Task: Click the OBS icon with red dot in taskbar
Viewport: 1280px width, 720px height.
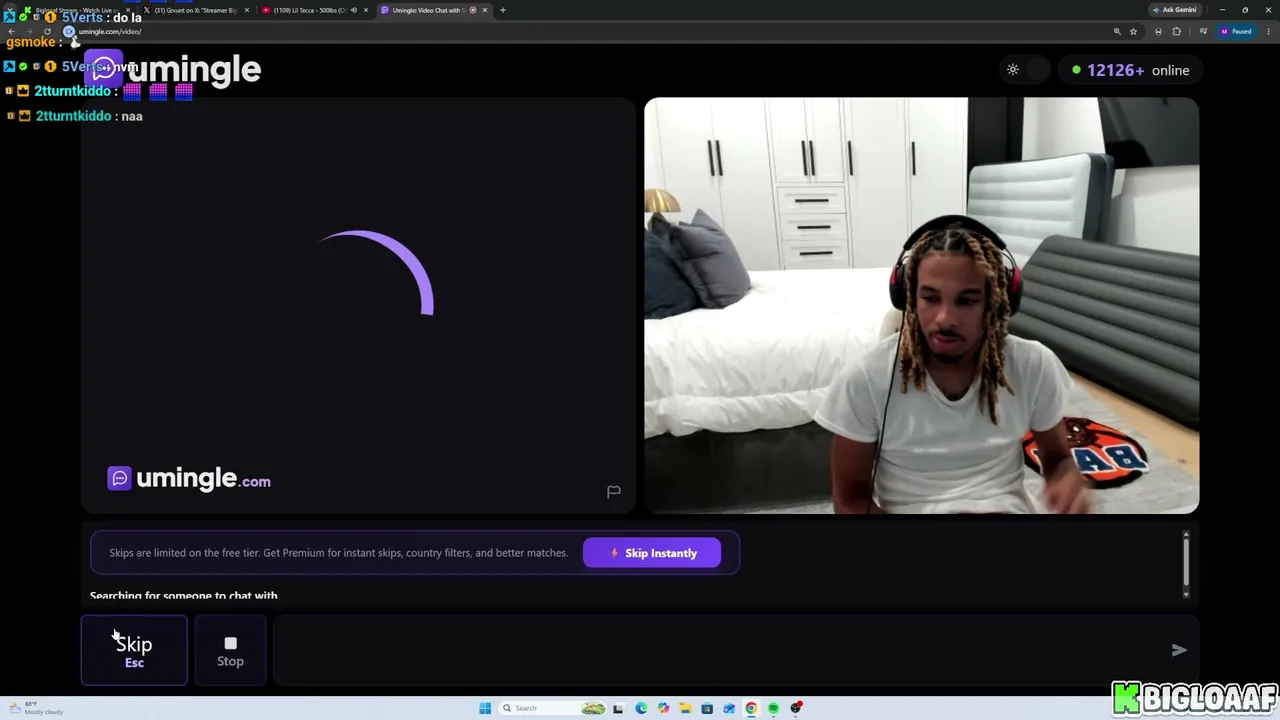Action: click(796, 708)
